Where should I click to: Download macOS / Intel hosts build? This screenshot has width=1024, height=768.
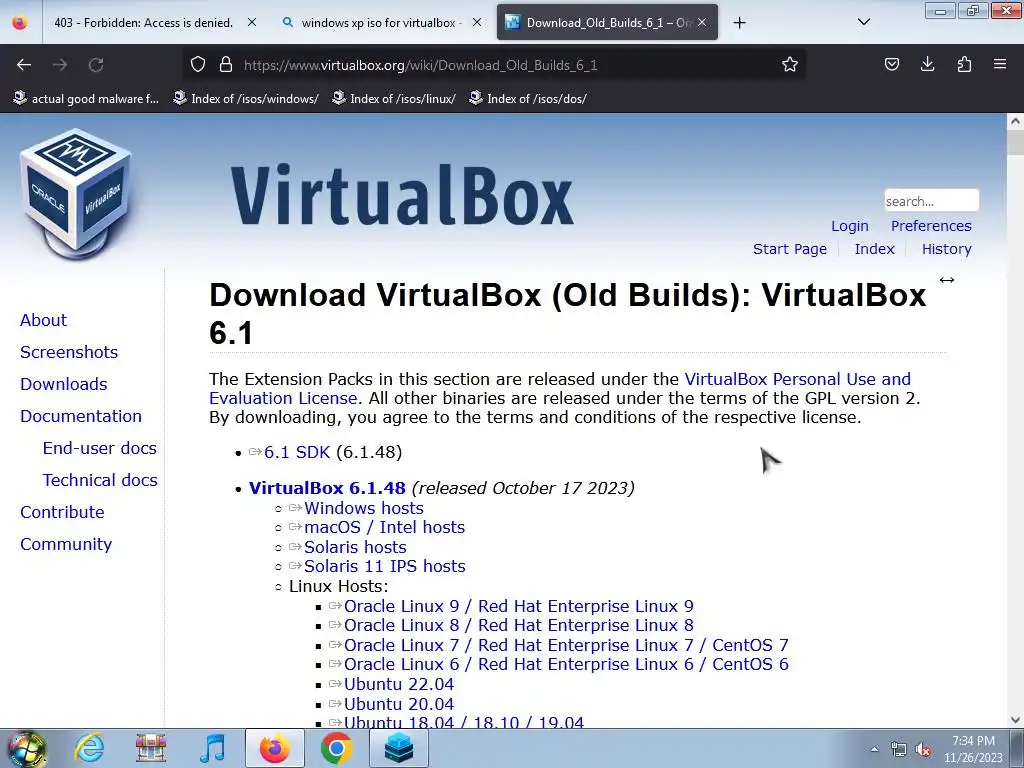click(384, 527)
